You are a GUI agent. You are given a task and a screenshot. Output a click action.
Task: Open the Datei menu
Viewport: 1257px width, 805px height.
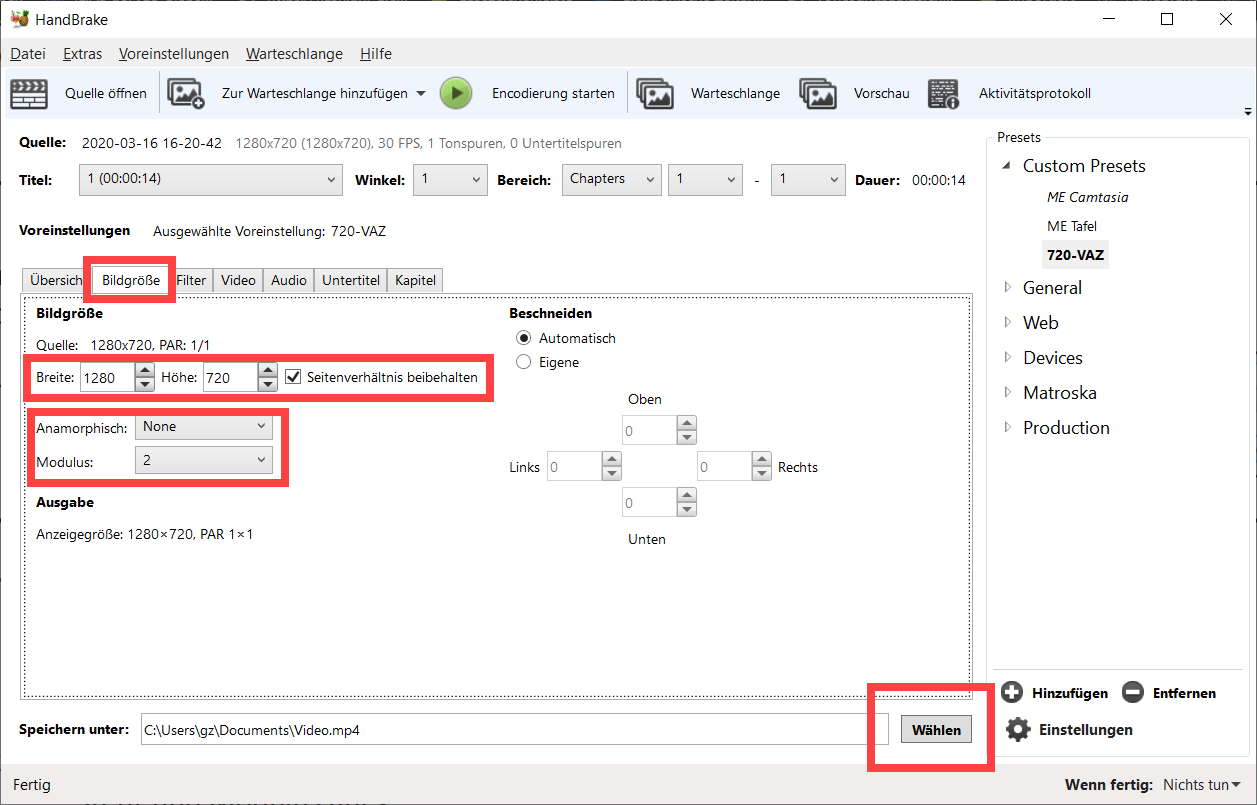tap(28, 54)
